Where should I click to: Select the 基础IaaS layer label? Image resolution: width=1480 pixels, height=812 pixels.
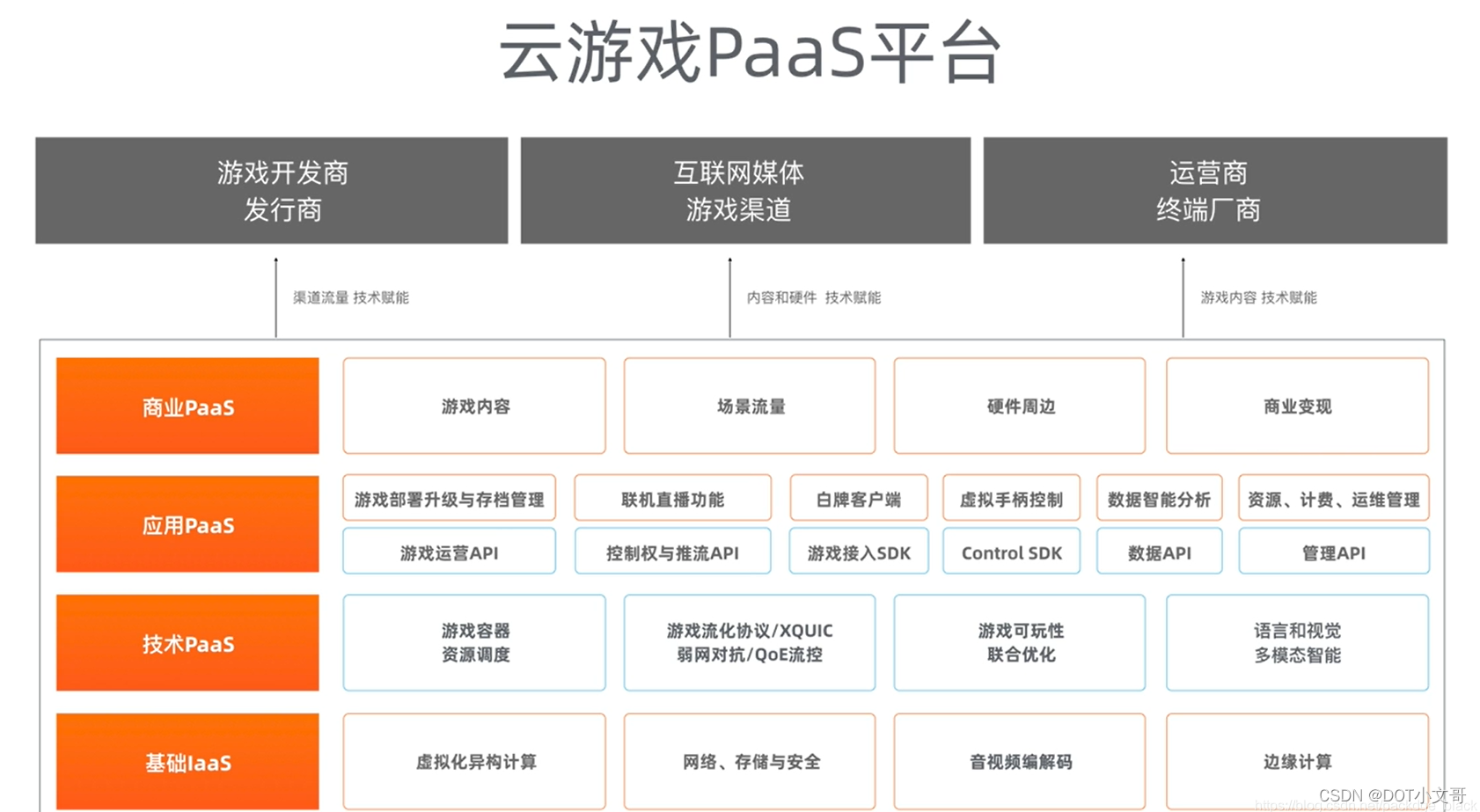(187, 762)
